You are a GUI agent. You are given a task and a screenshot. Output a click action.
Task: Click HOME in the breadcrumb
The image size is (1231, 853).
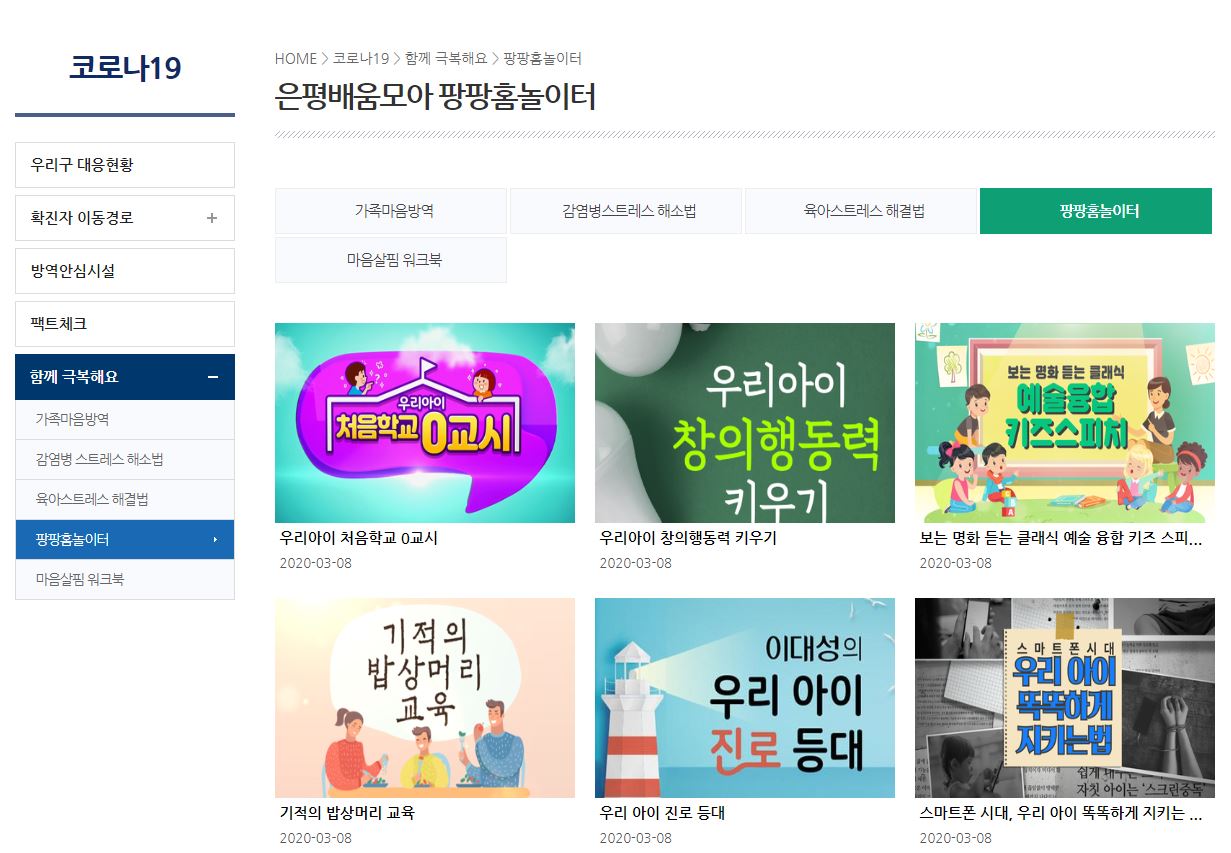296,59
